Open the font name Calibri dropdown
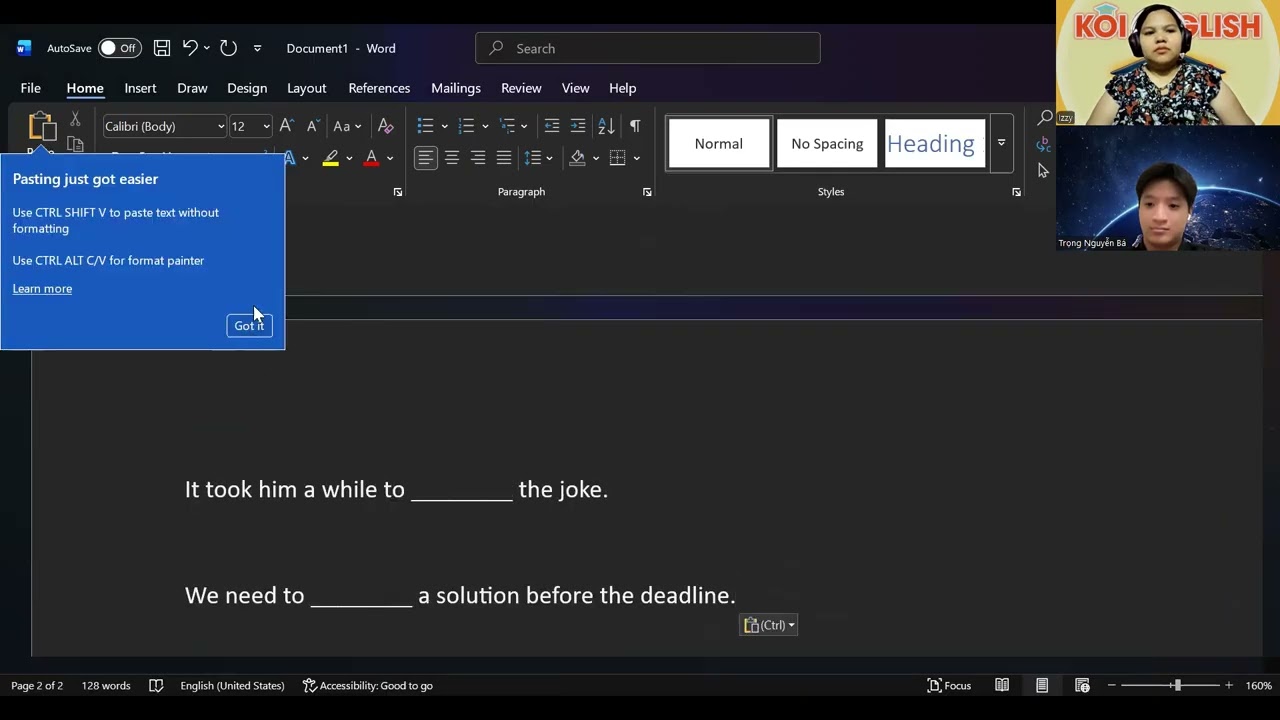 coord(221,126)
